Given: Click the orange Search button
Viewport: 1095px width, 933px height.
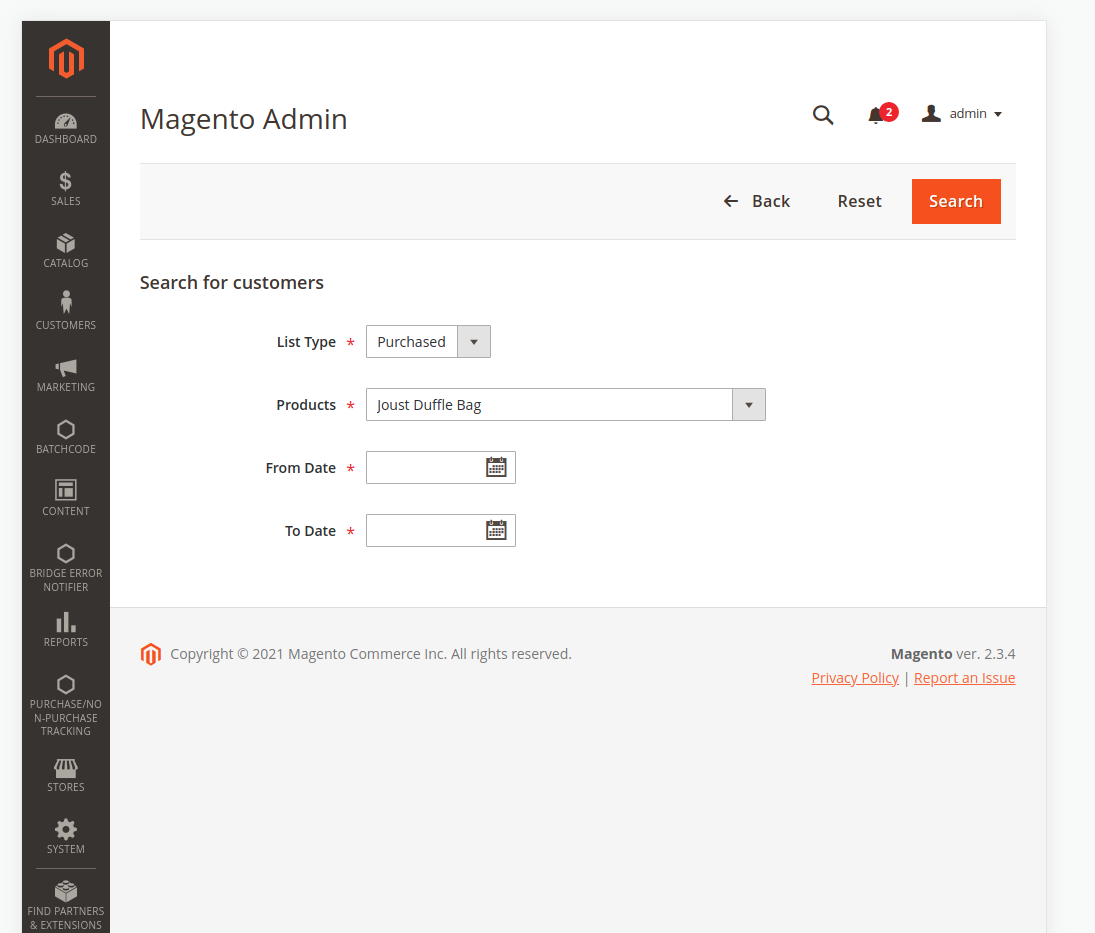Looking at the screenshot, I should coord(955,201).
